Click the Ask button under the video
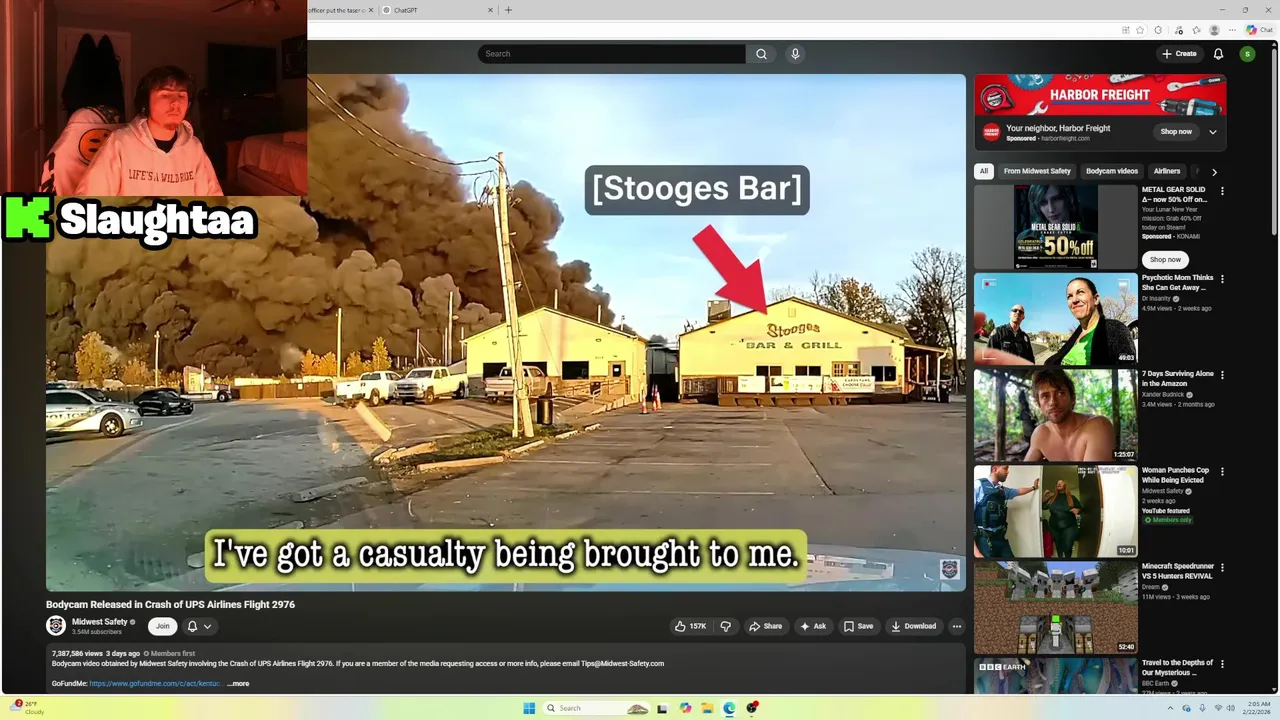This screenshot has width=1280, height=720. [813, 626]
